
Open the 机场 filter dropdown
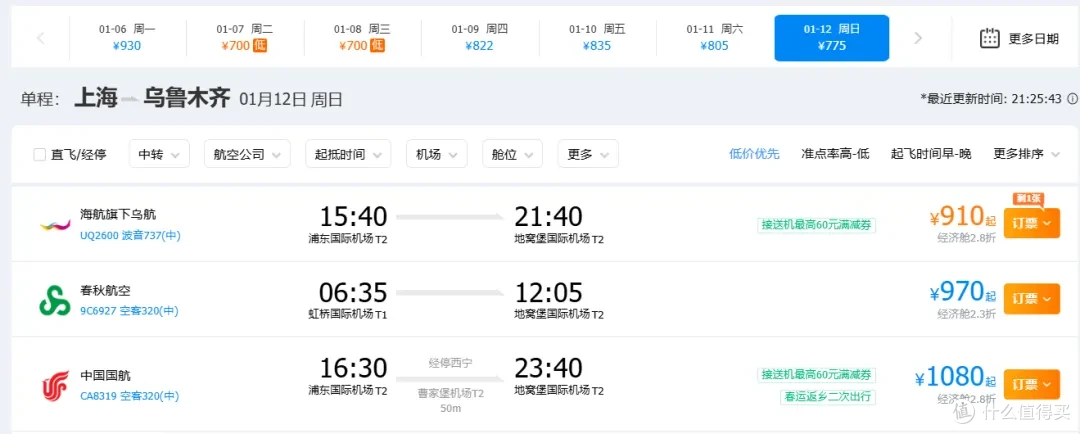pos(437,154)
